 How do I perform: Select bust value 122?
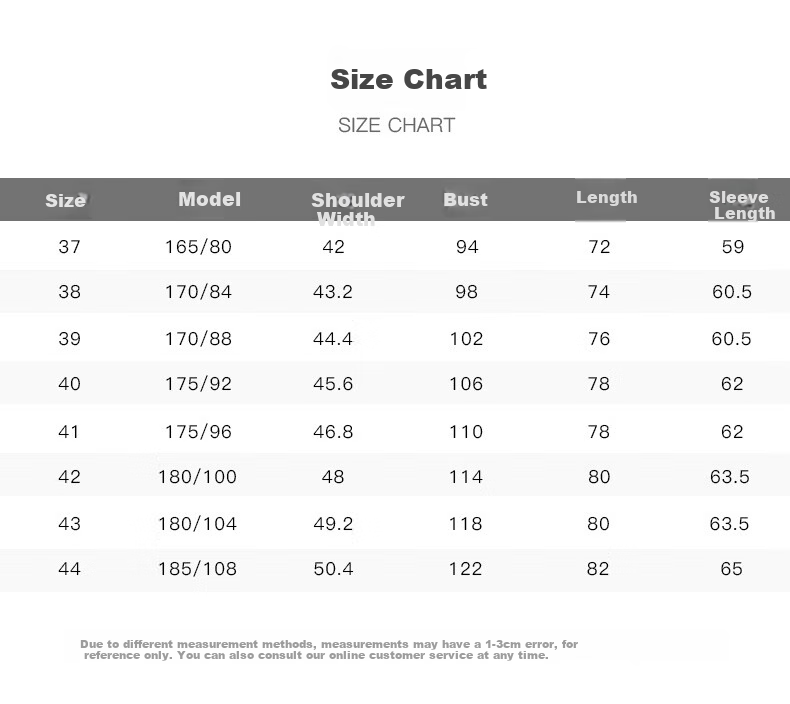466,569
